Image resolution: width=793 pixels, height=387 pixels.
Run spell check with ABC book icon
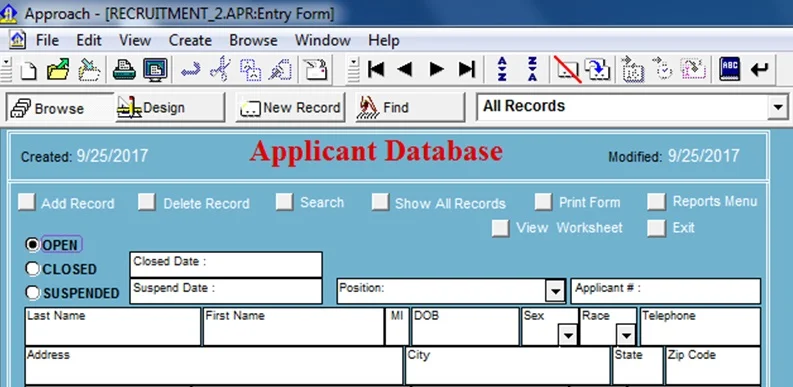tap(730, 69)
